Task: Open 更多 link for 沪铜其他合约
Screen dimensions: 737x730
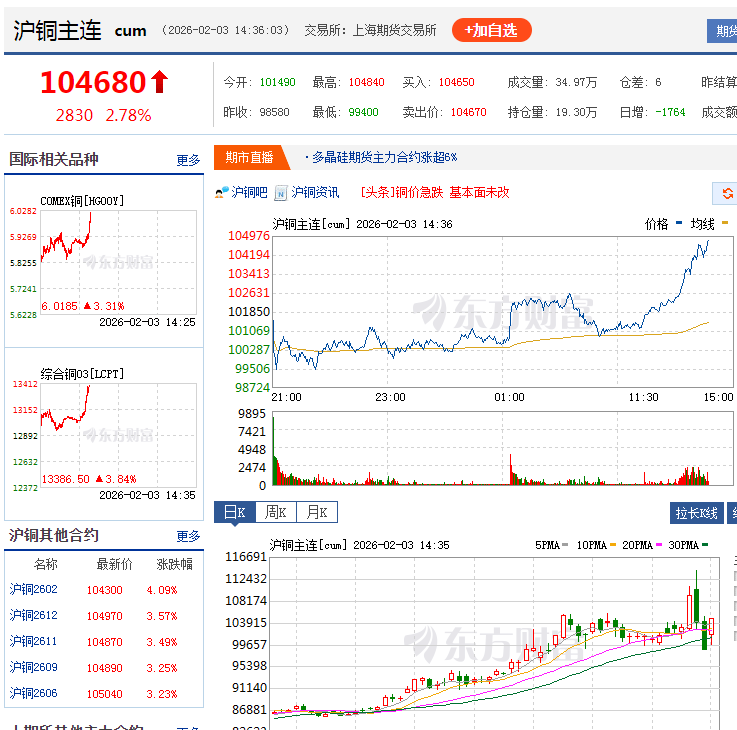Action: tap(188, 536)
